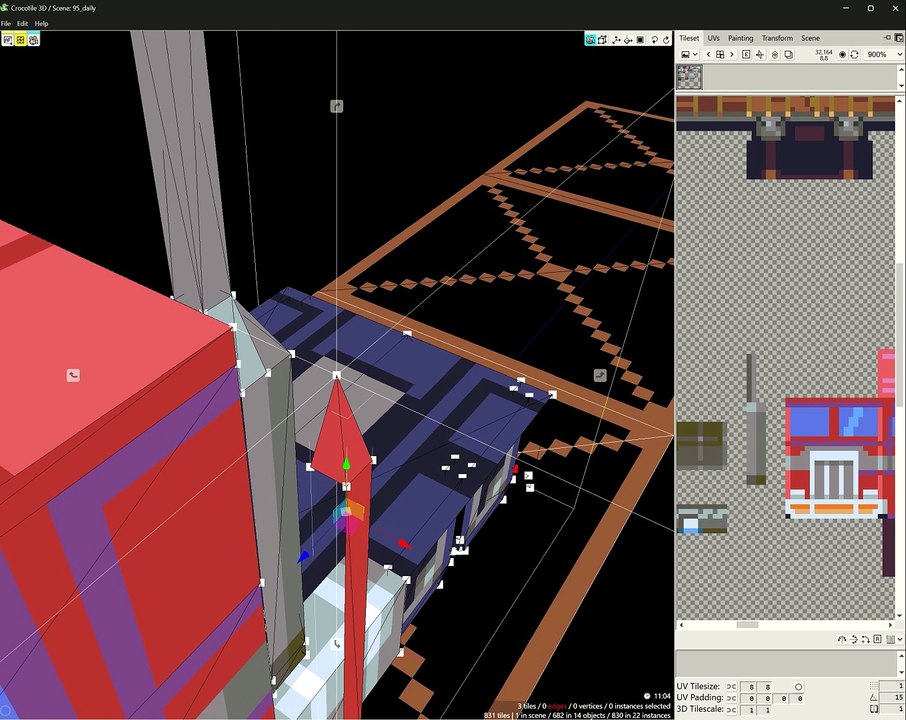The width and height of the screenshot is (906, 720).
Task: Click the E edit tileset icon
Action: [x=746, y=54]
